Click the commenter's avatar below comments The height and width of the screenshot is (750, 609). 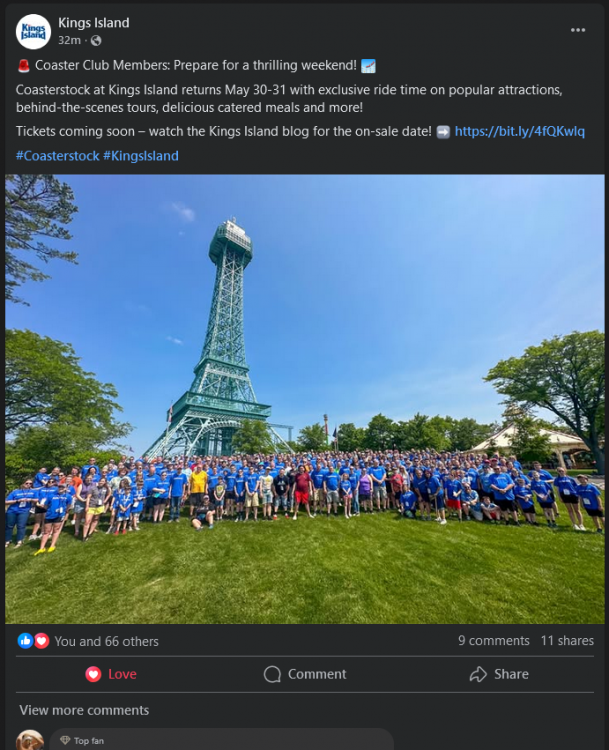coord(30,740)
